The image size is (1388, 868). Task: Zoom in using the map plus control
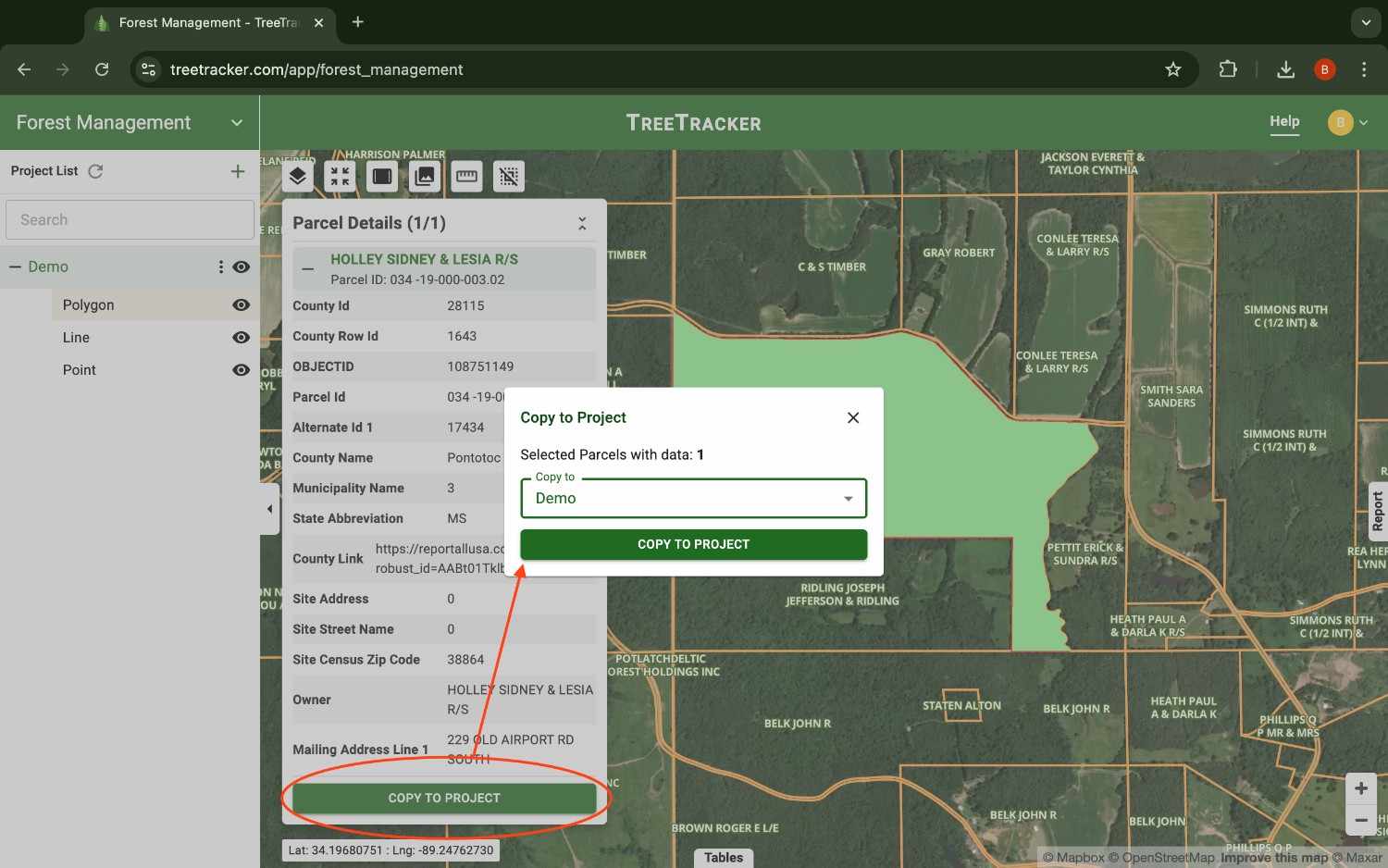(1360, 787)
